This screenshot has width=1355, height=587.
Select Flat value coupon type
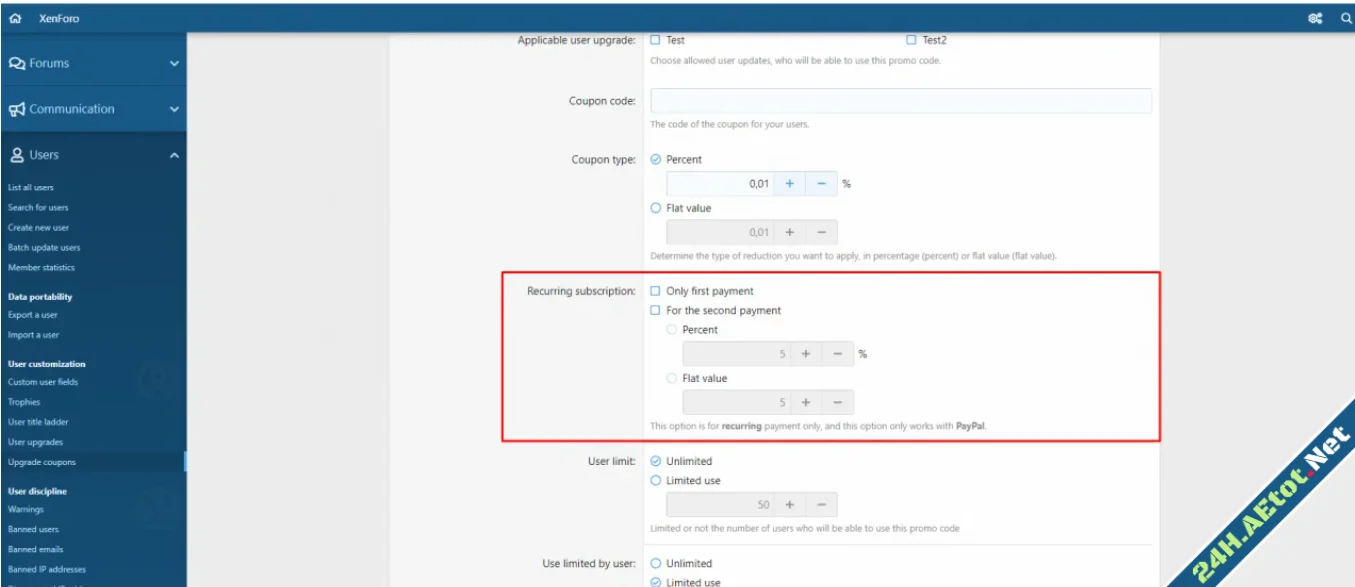pyautogui.click(x=656, y=208)
